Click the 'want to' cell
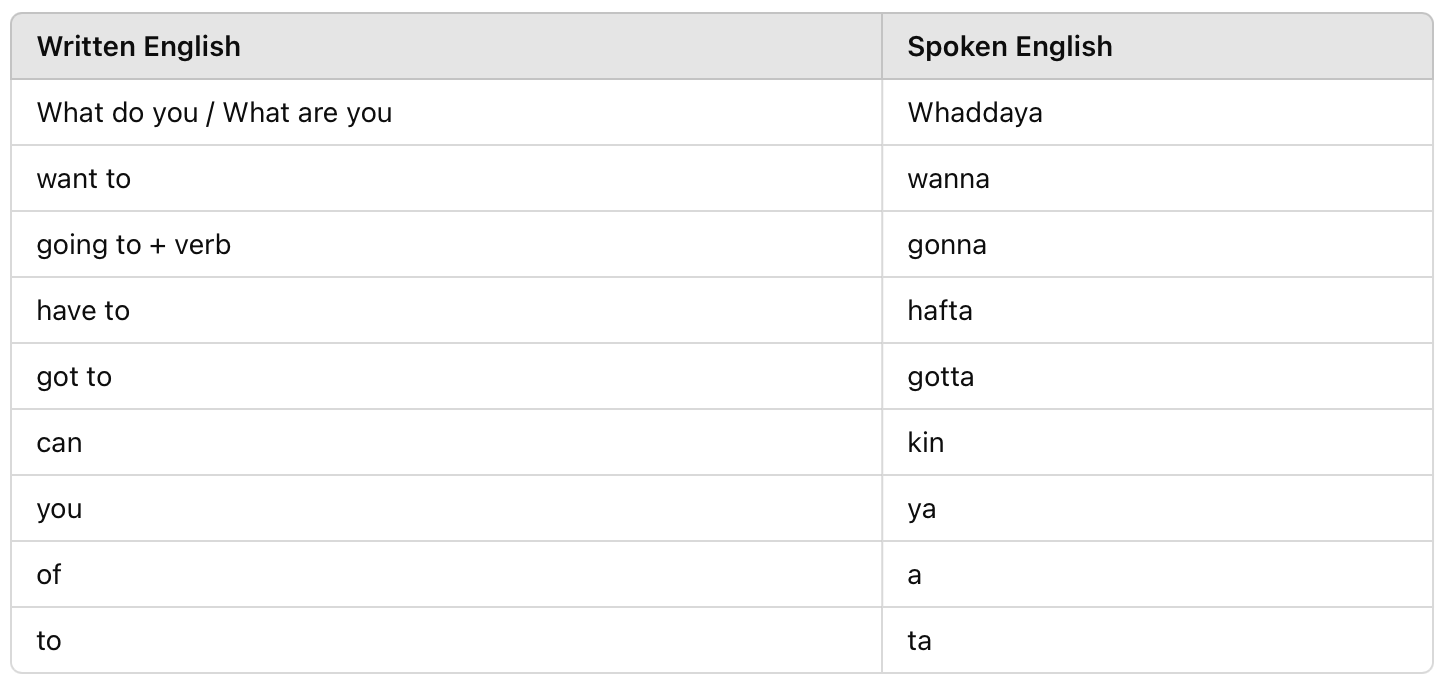The image size is (1446, 688). pyautogui.click(x=447, y=178)
